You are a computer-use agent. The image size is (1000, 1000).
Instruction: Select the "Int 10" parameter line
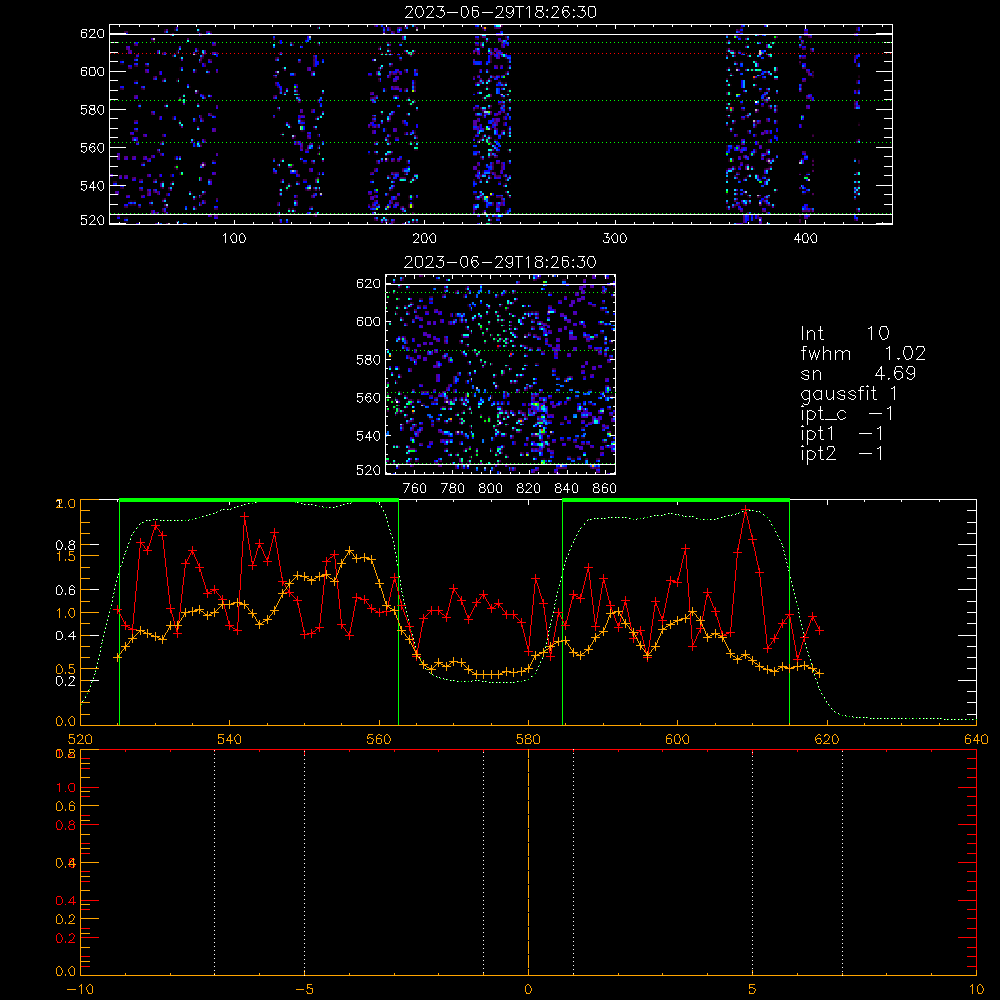pyautogui.click(x=845, y=333)
